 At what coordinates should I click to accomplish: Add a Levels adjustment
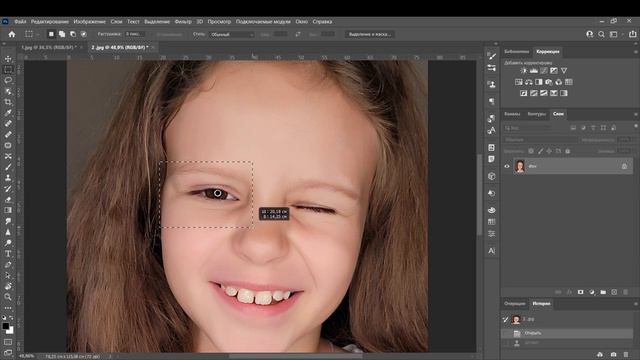click(533, 71)
